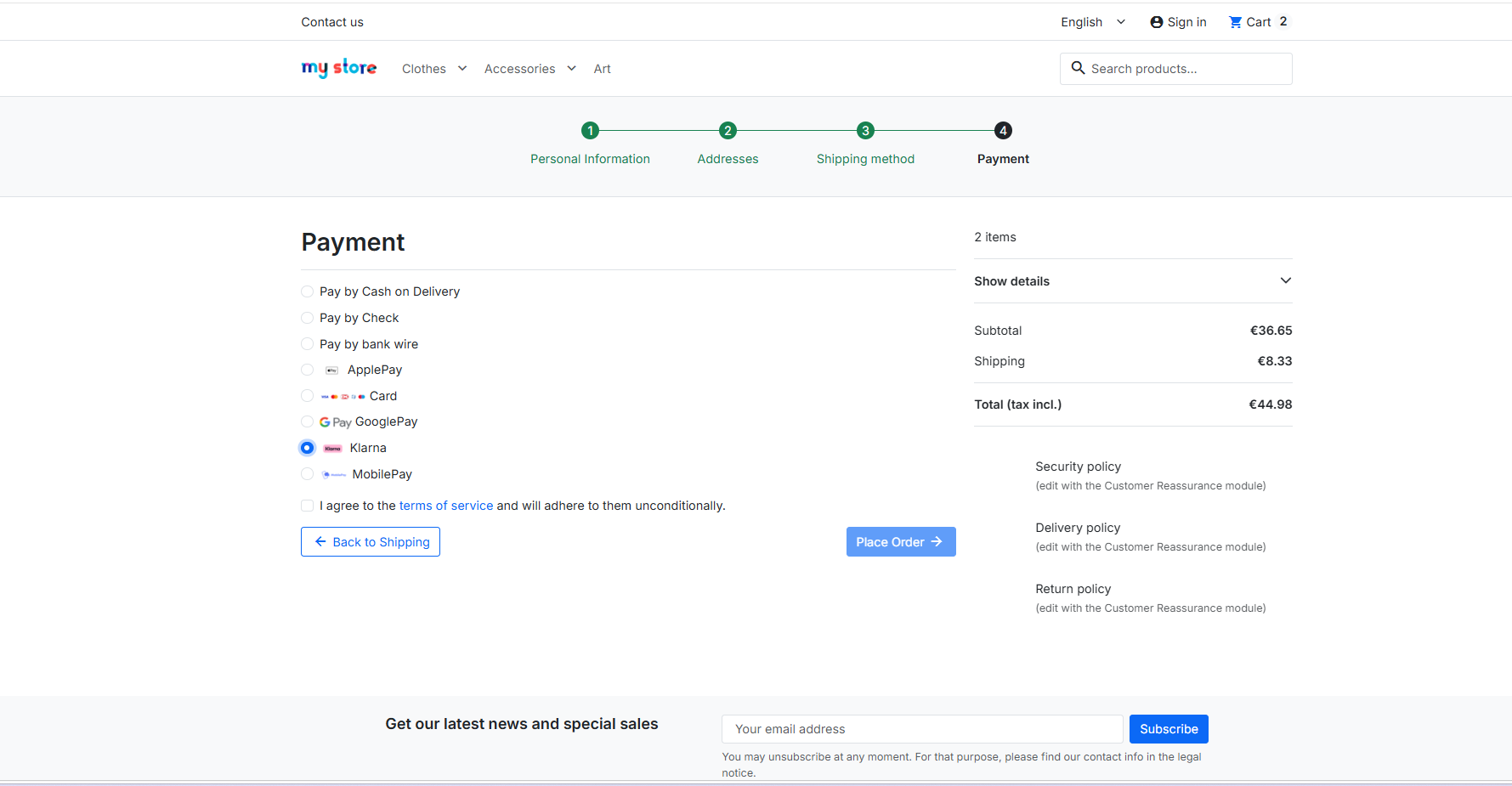Select Pay by Check radio button
Viewport: 1512px width, 786px height.
(x=308, y=318)
